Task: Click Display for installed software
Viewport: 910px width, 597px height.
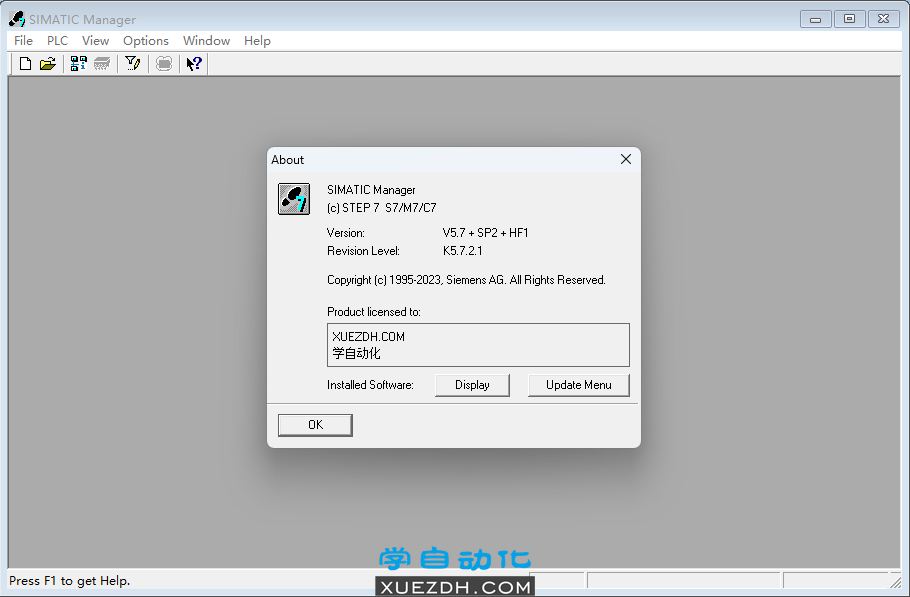Action: [472, 385]
